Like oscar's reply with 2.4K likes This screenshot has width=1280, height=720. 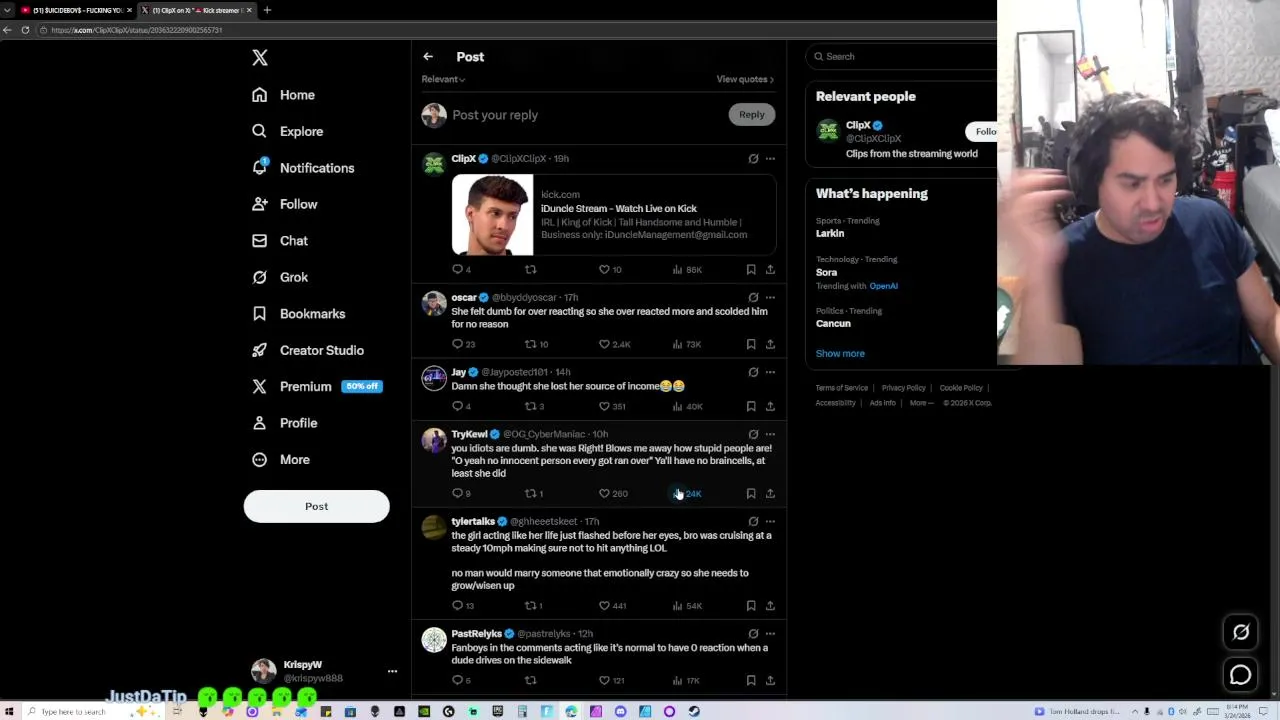coord(614,344)
